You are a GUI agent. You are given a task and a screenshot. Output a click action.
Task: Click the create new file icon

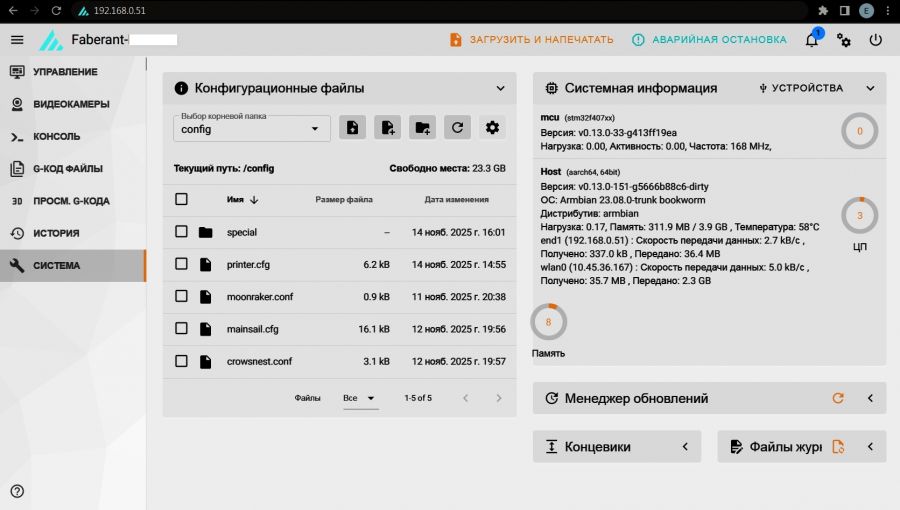[387, 127]
